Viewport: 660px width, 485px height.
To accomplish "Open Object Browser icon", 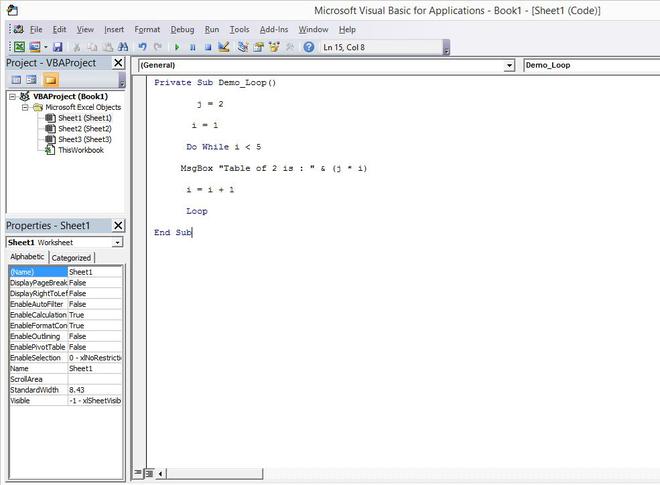I will [x=274, y=47].
